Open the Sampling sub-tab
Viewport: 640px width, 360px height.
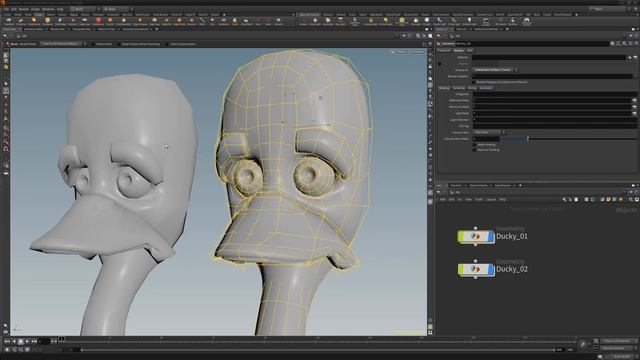459,88
